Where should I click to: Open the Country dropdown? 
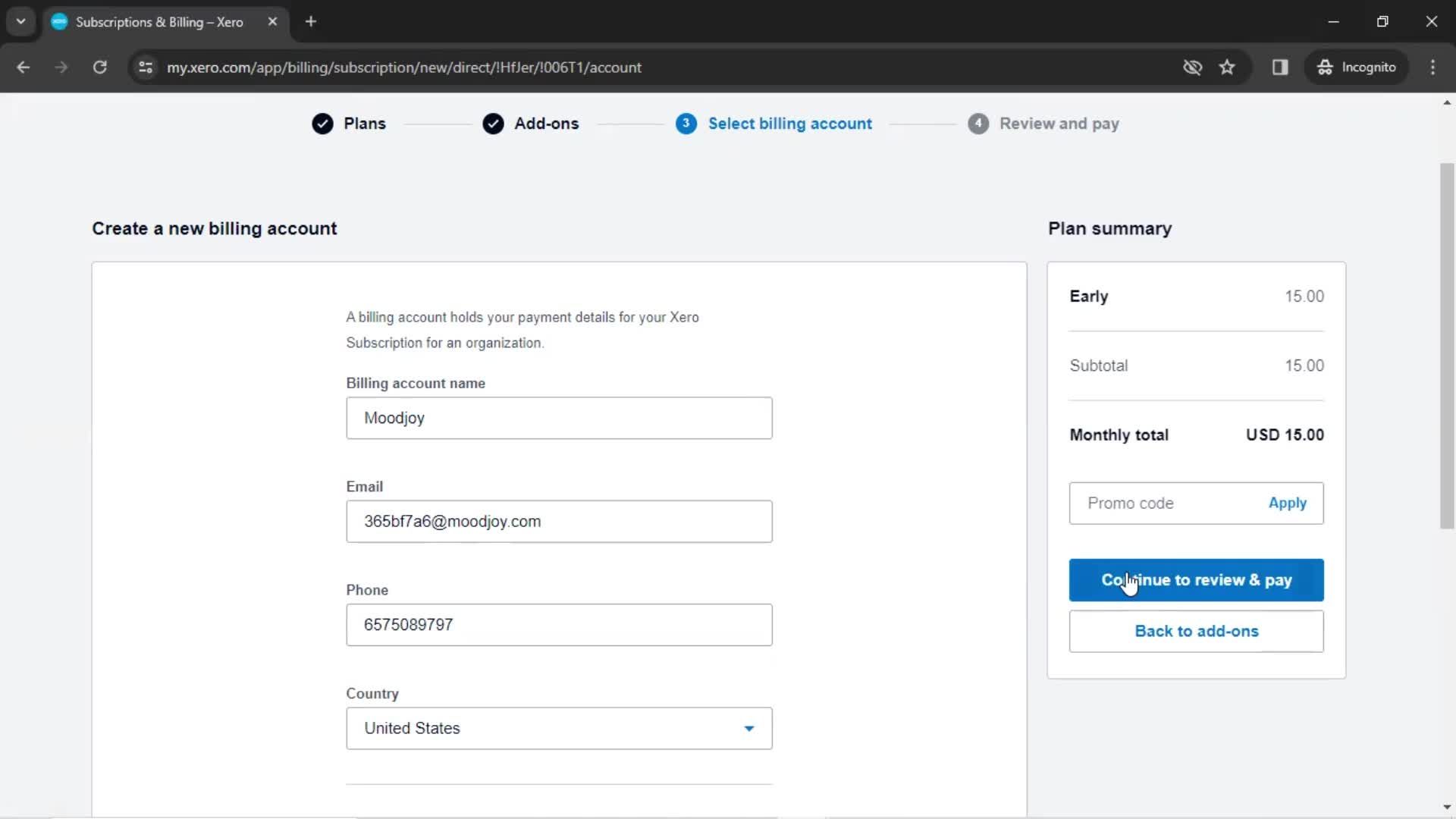click(x=559, y=728)
